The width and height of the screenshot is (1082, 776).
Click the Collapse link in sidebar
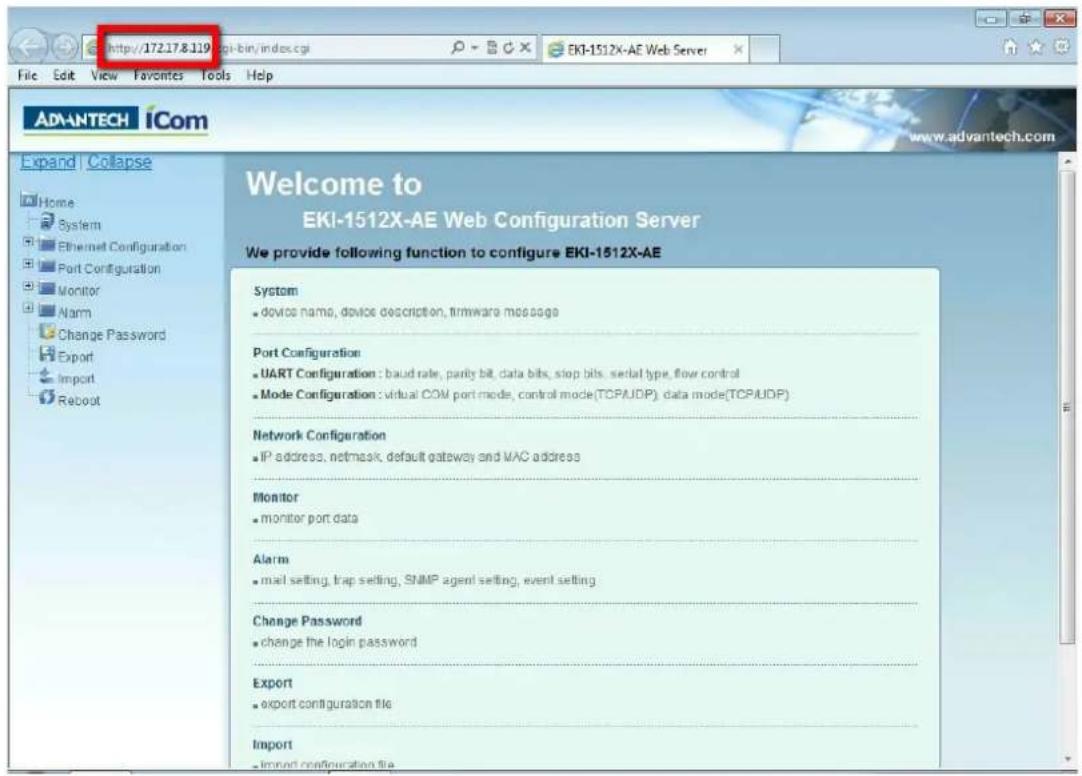point(119,161)
